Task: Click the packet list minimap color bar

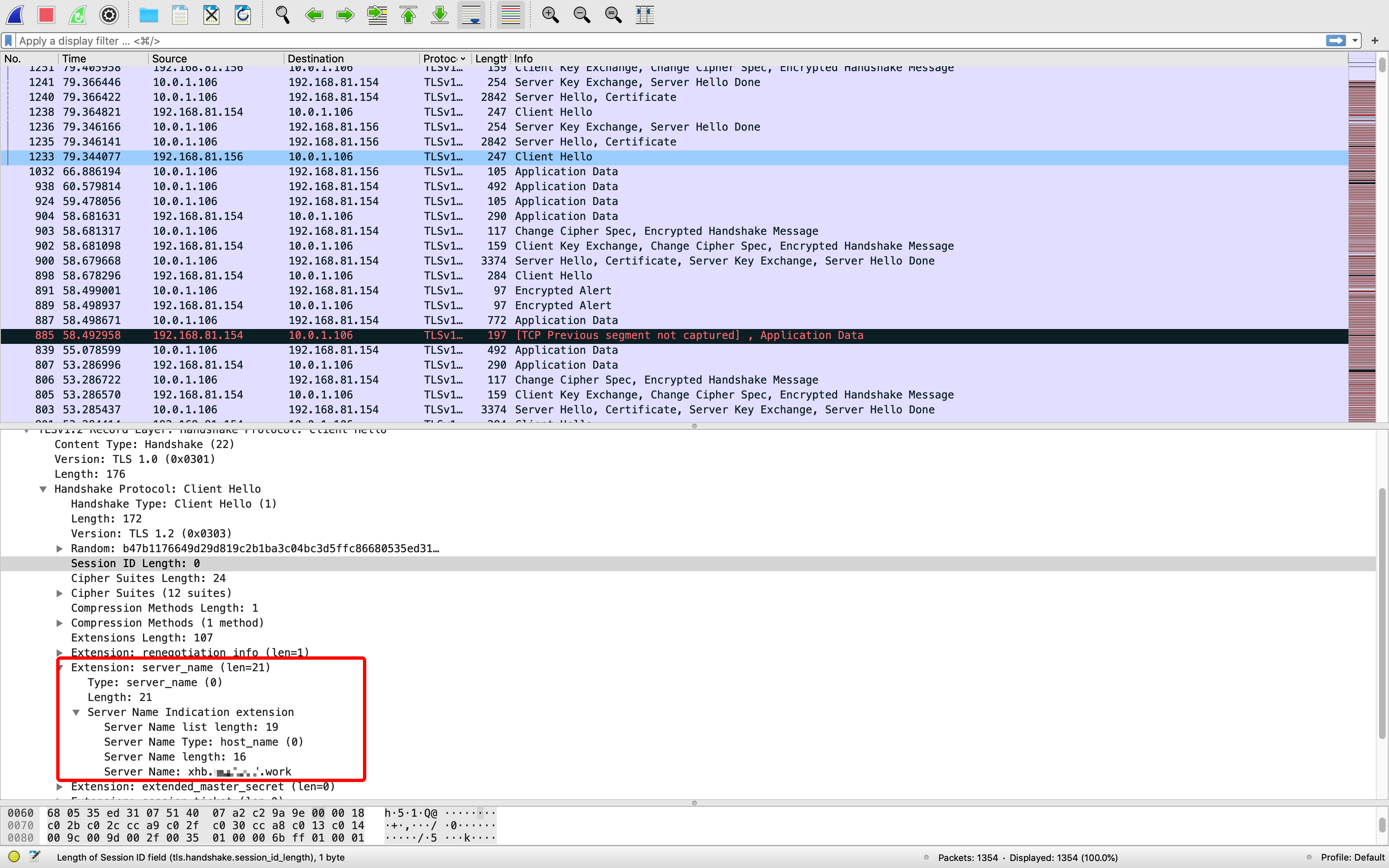Action: point(1361,238)
